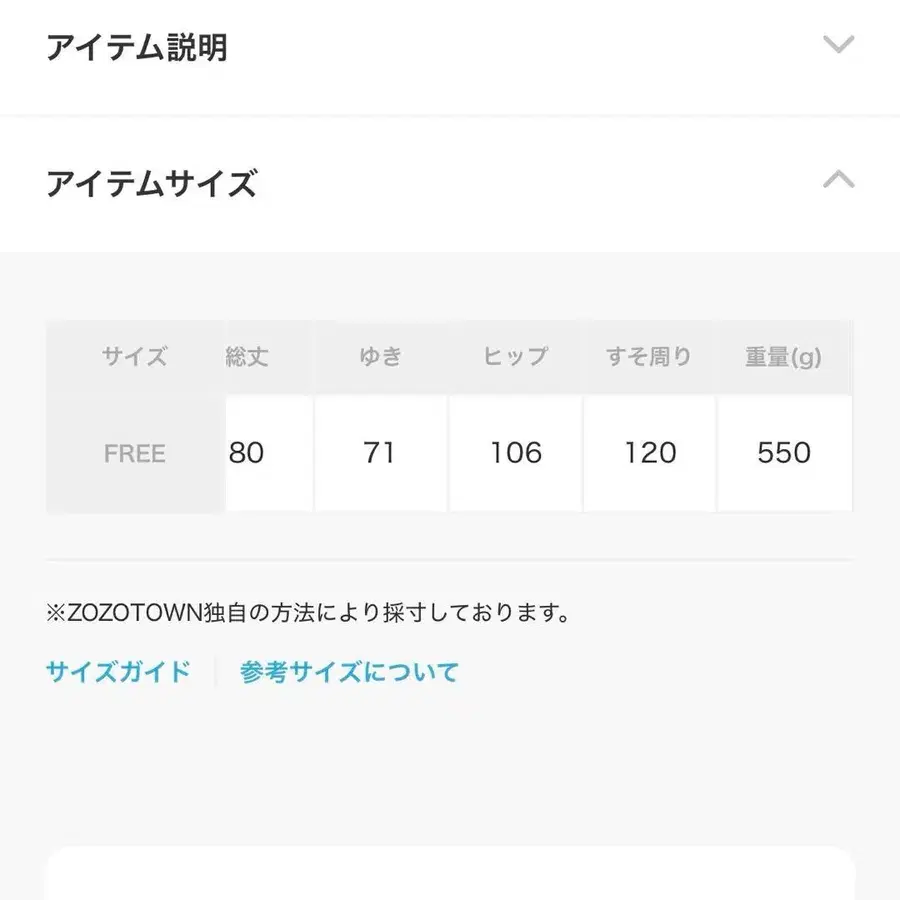Click the サイズ column header
900x900 pixels.
pyautogui.click(x=134, y=356)
